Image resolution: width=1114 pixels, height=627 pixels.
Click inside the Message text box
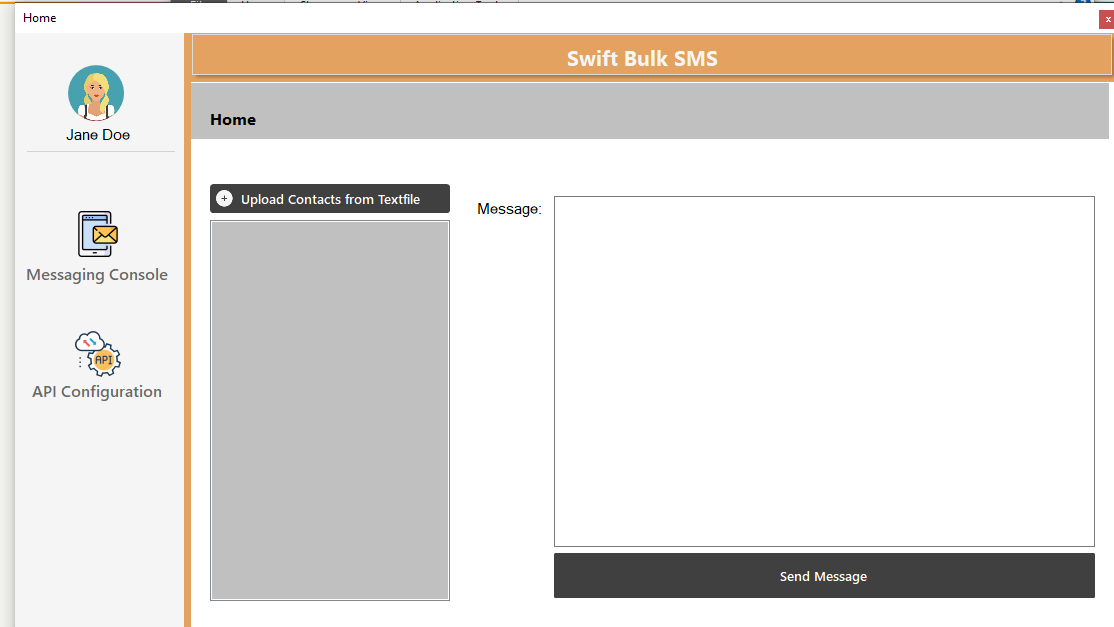pyautogui.click(x=823, y=370)
